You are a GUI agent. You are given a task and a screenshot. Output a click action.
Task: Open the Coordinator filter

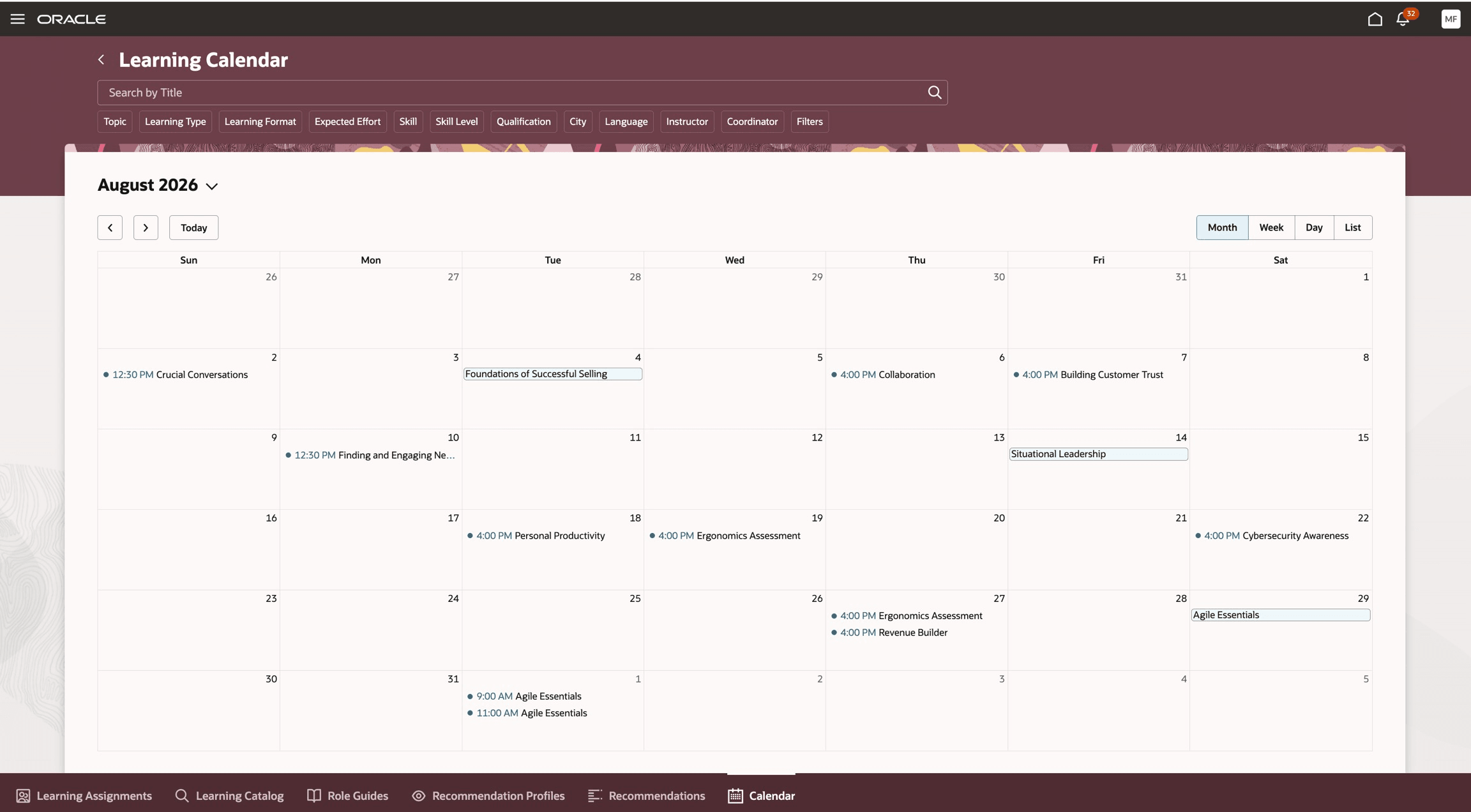[752, 121]
